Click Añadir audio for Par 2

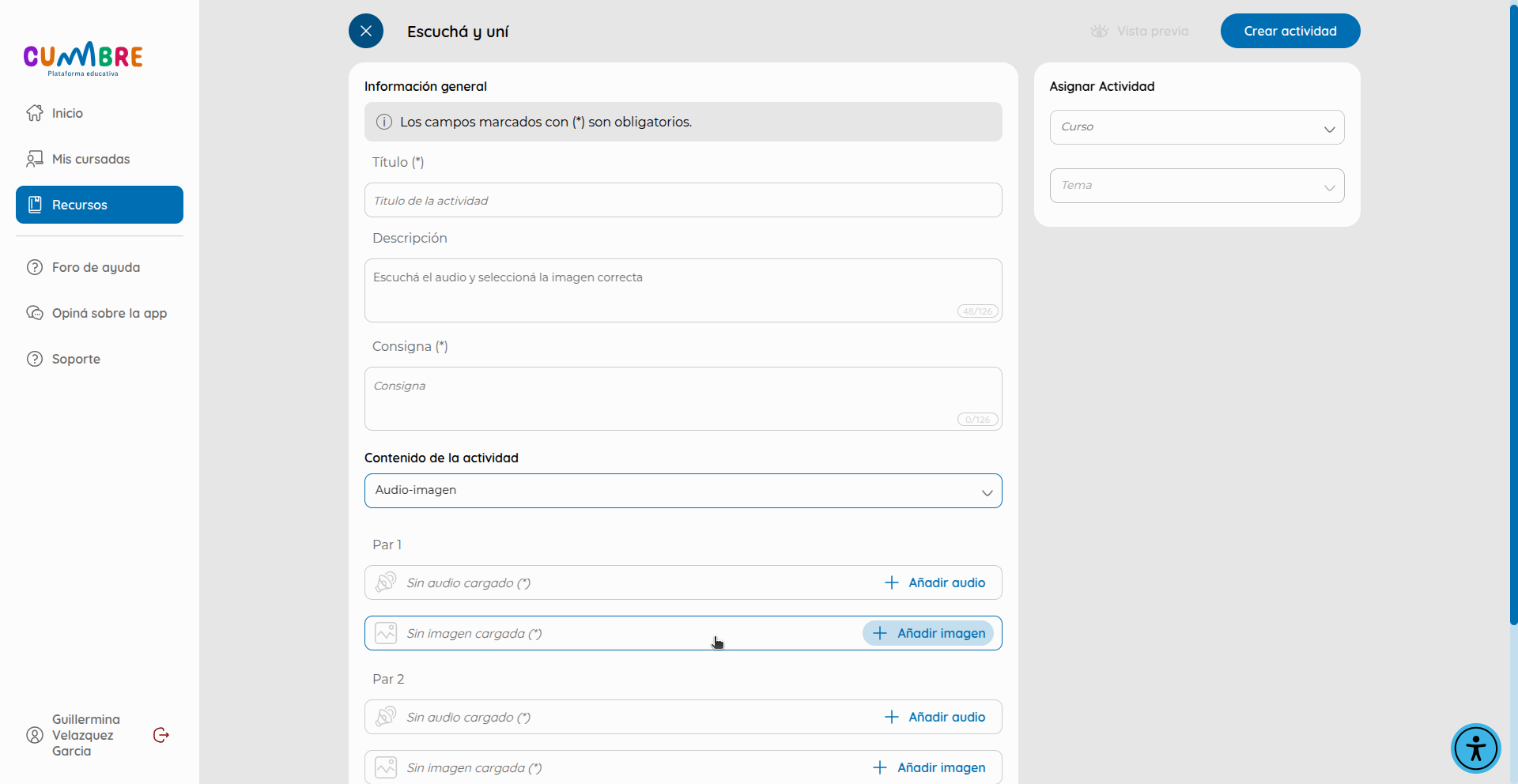(935, 717)
